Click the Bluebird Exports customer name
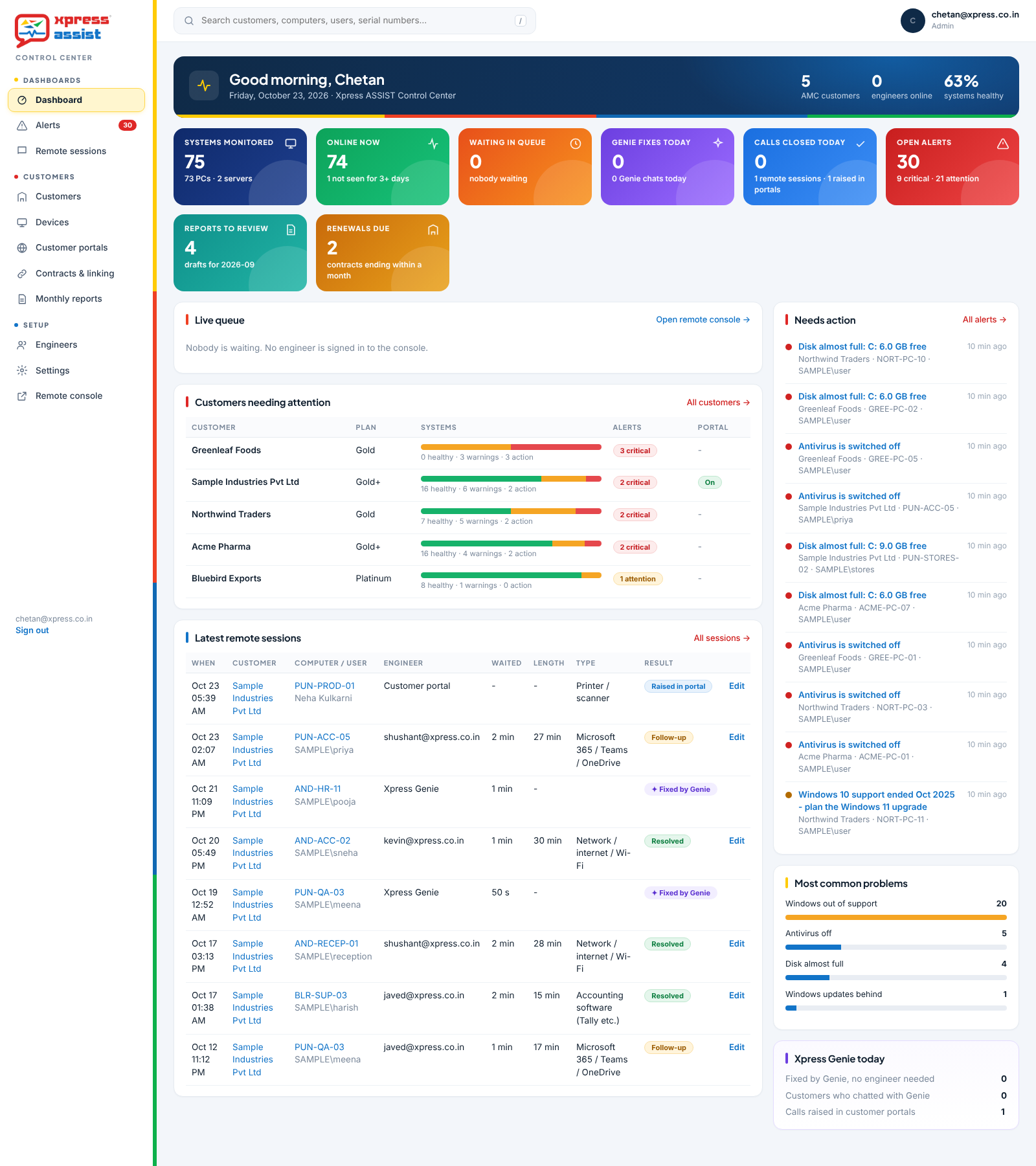The image size is (1036, 1166). [227, 579]
